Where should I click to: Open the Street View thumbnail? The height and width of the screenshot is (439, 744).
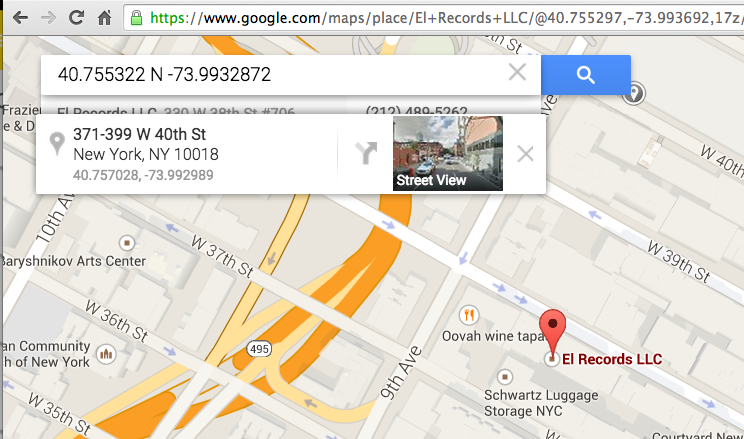[447, 153]
